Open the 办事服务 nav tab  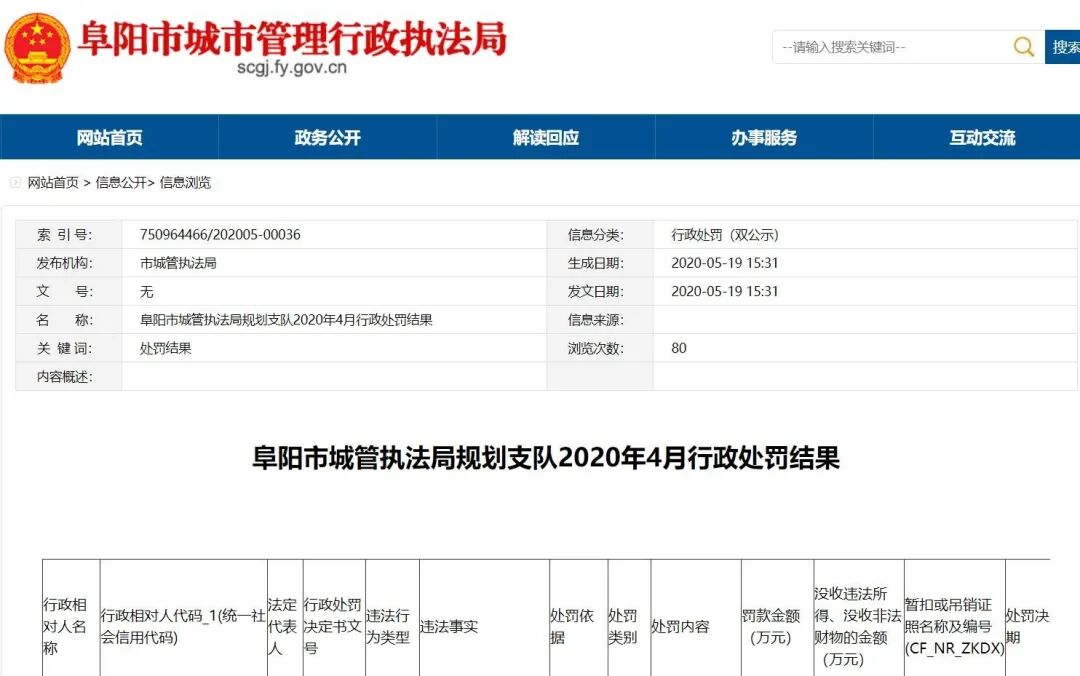765,137
